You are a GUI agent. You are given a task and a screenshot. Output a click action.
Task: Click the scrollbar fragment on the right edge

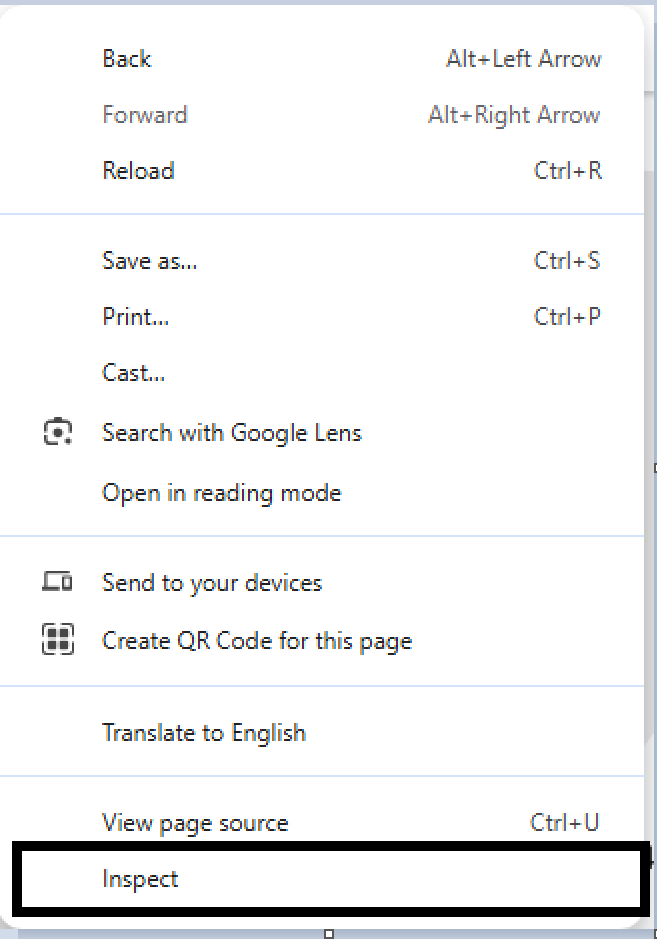(651, 467)
